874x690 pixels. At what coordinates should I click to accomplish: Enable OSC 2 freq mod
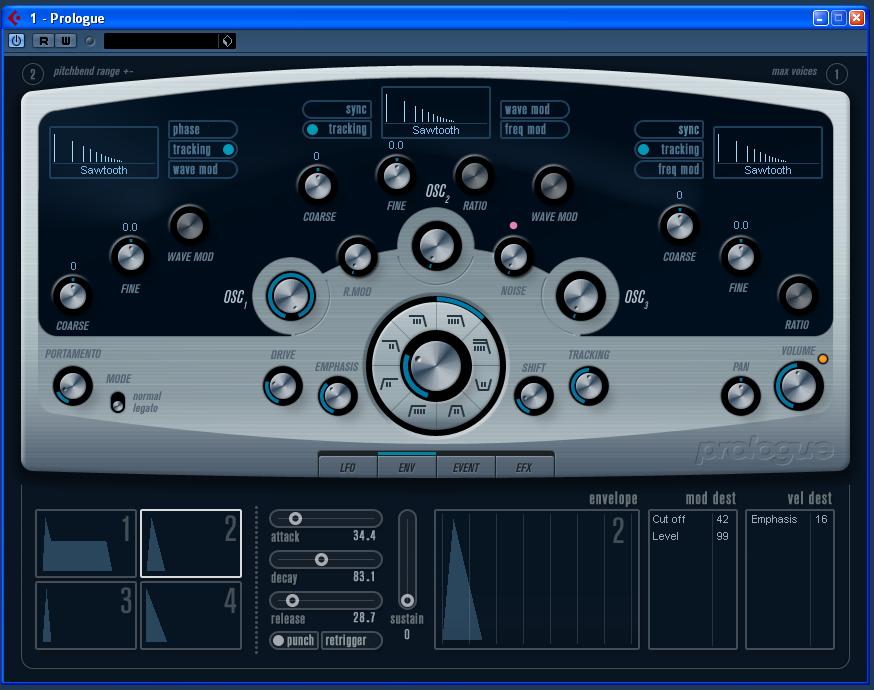[x=535, y=129]
